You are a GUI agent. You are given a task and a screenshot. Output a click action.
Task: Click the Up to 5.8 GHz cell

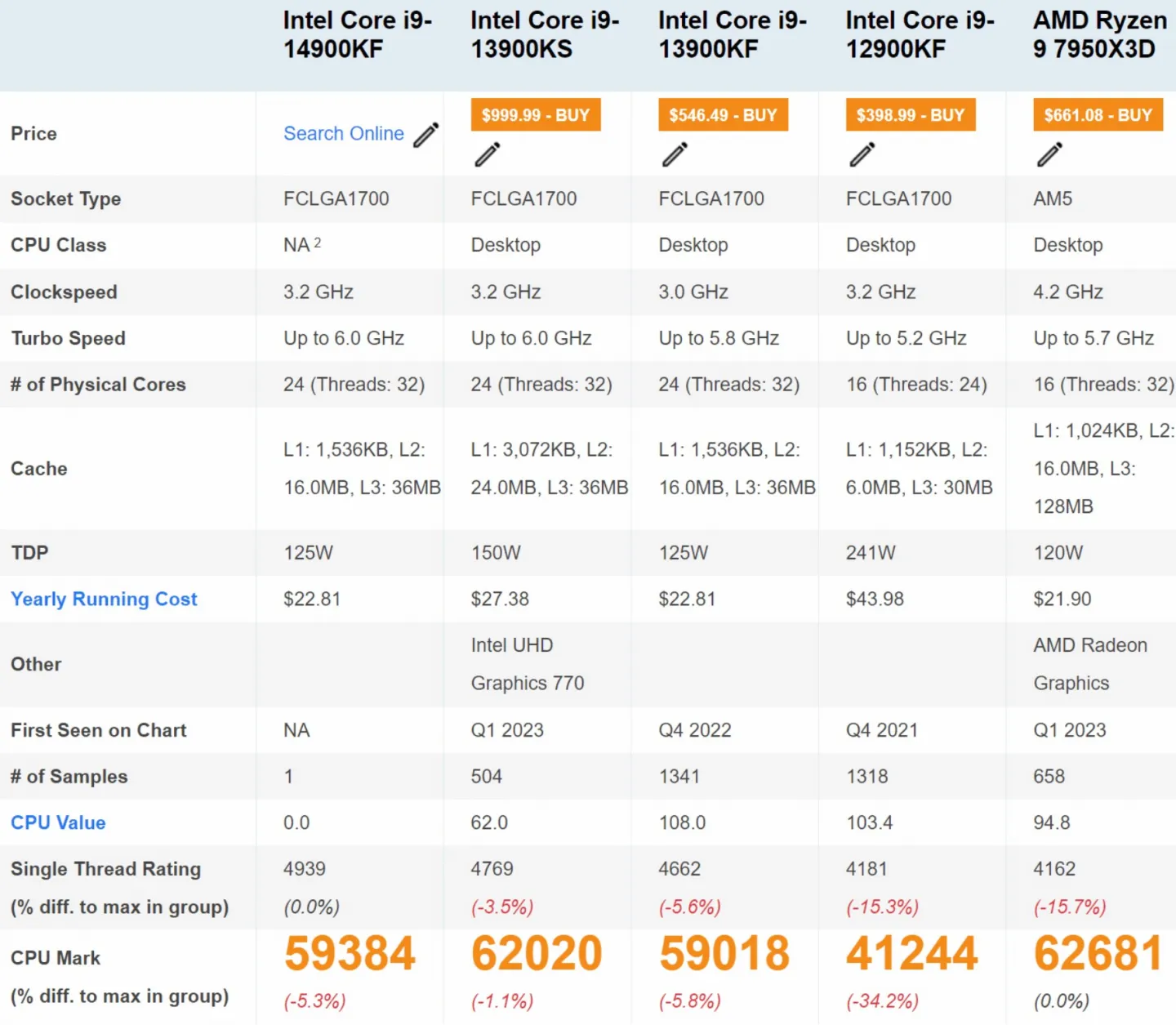[x=719, y=338]
